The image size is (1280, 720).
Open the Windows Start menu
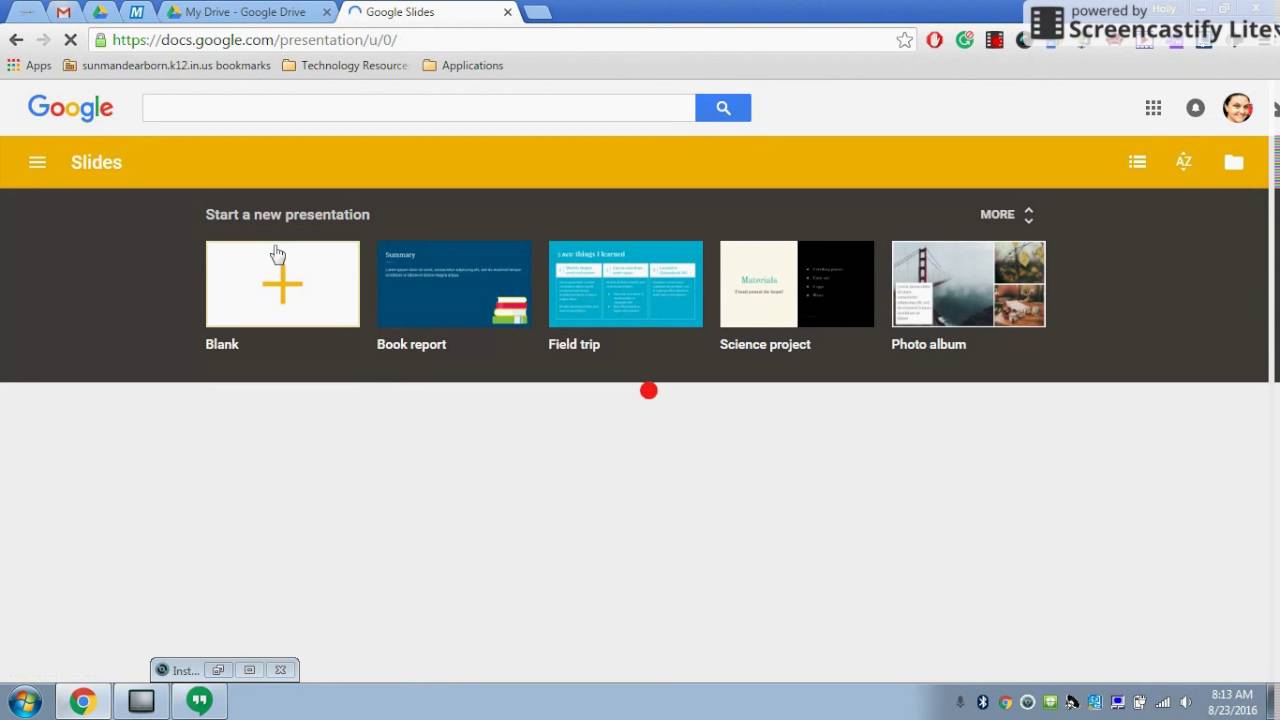tap(24, 702)
